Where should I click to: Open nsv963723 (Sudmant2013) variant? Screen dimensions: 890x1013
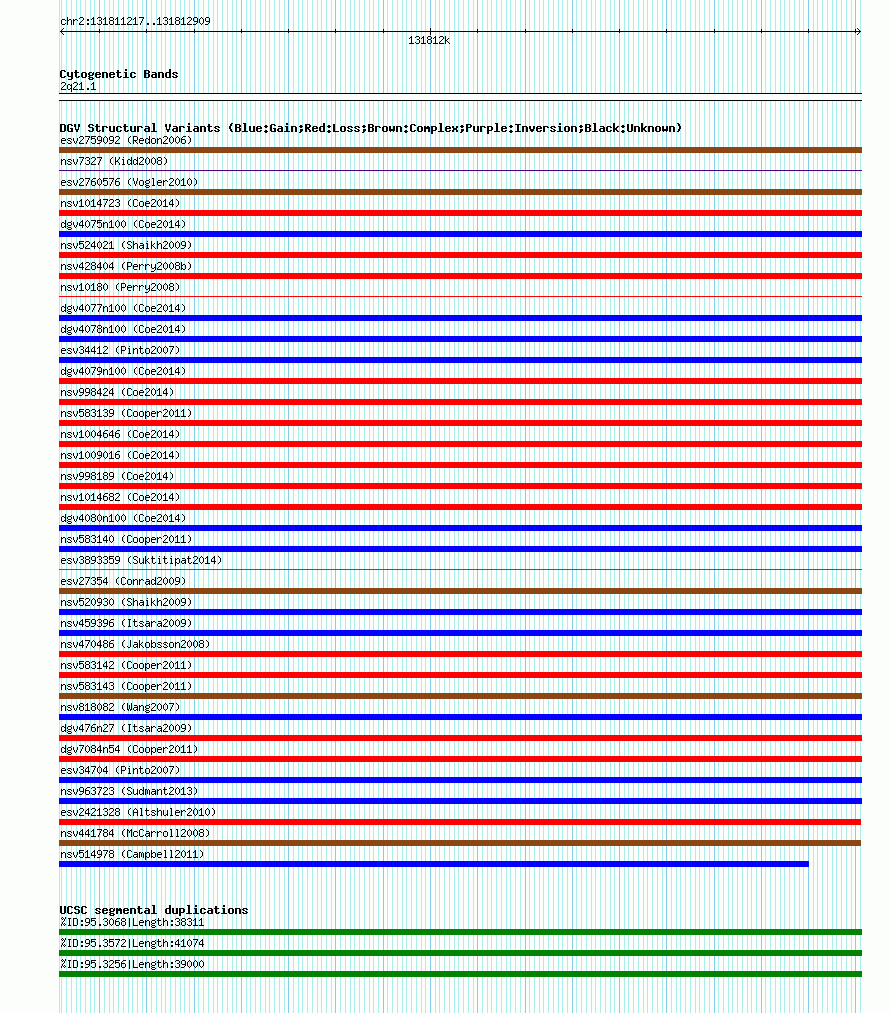[129, 791]
